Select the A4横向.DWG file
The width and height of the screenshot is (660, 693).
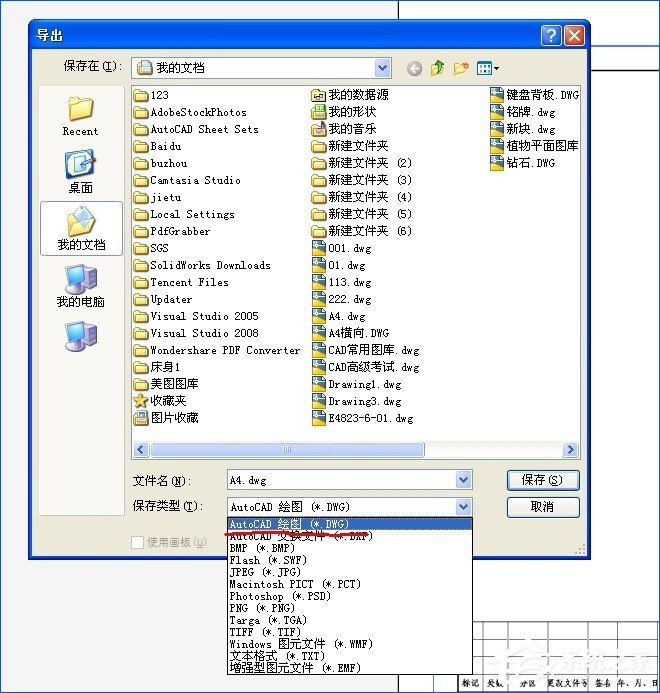[351, 333]
